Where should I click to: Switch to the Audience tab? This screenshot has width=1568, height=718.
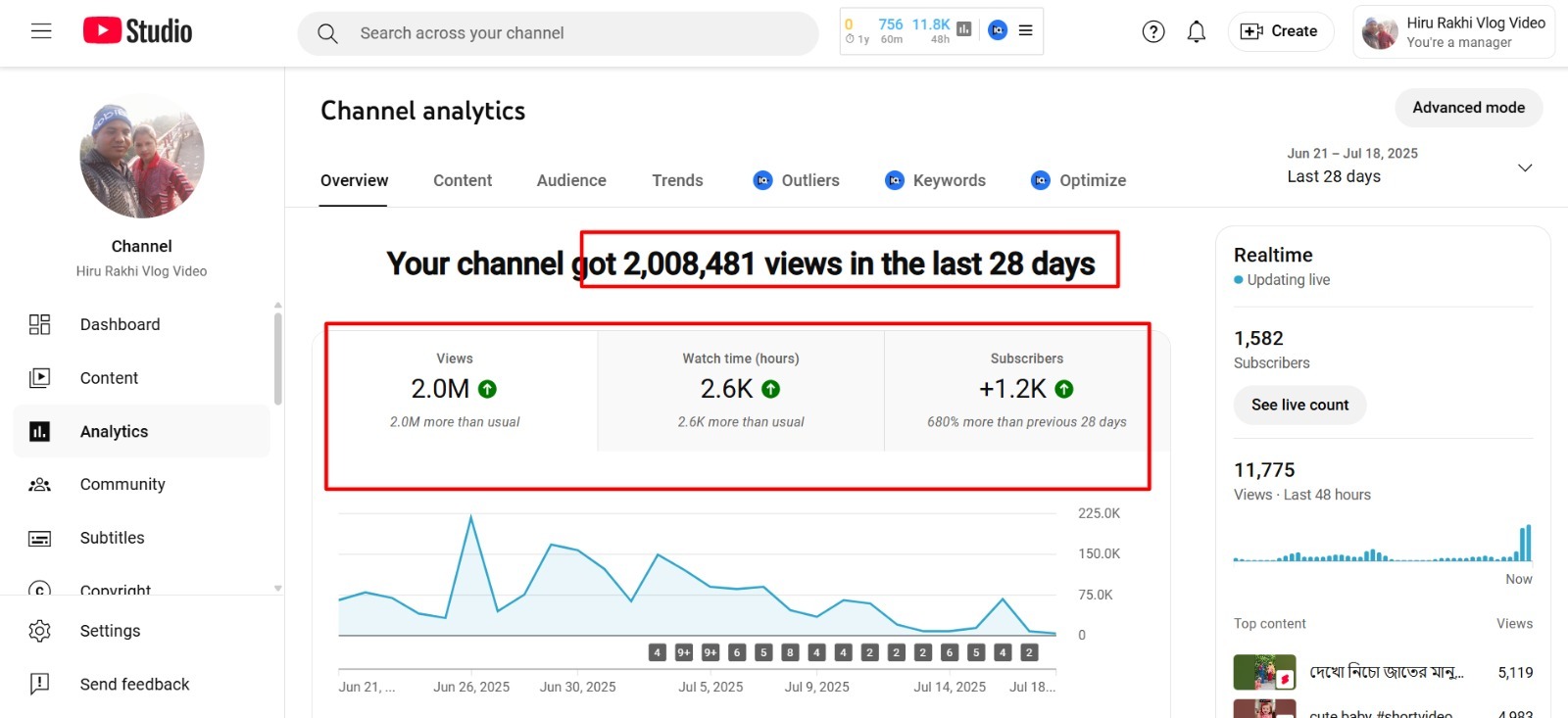click(571, 180)
